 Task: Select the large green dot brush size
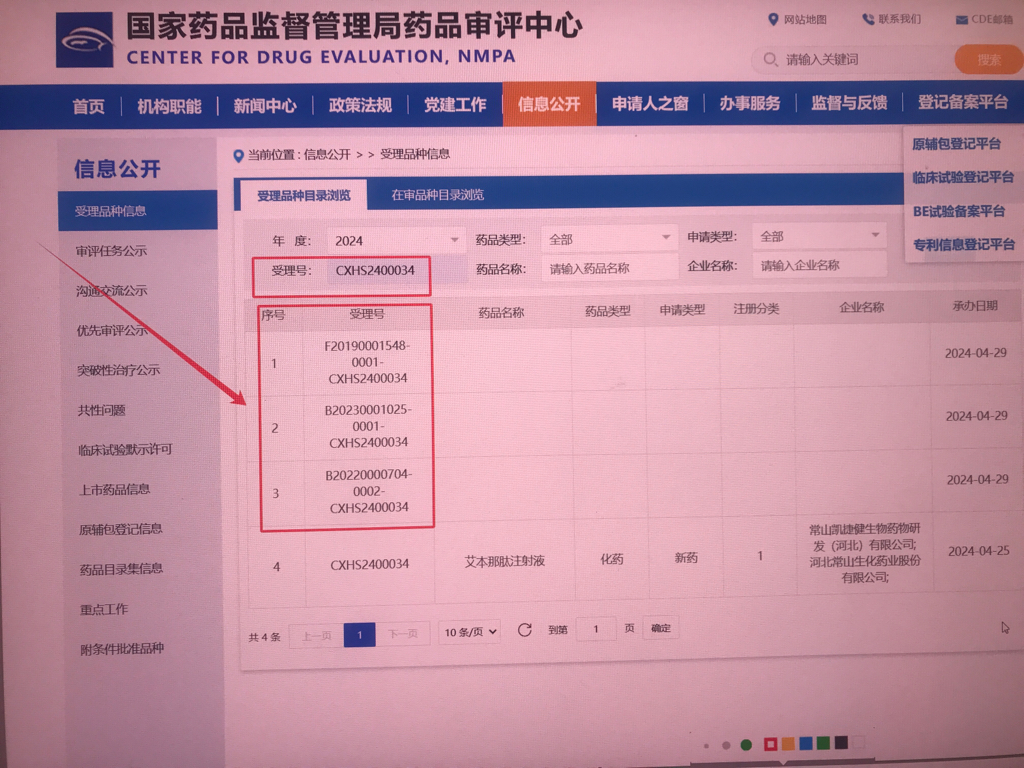[746, 744]
